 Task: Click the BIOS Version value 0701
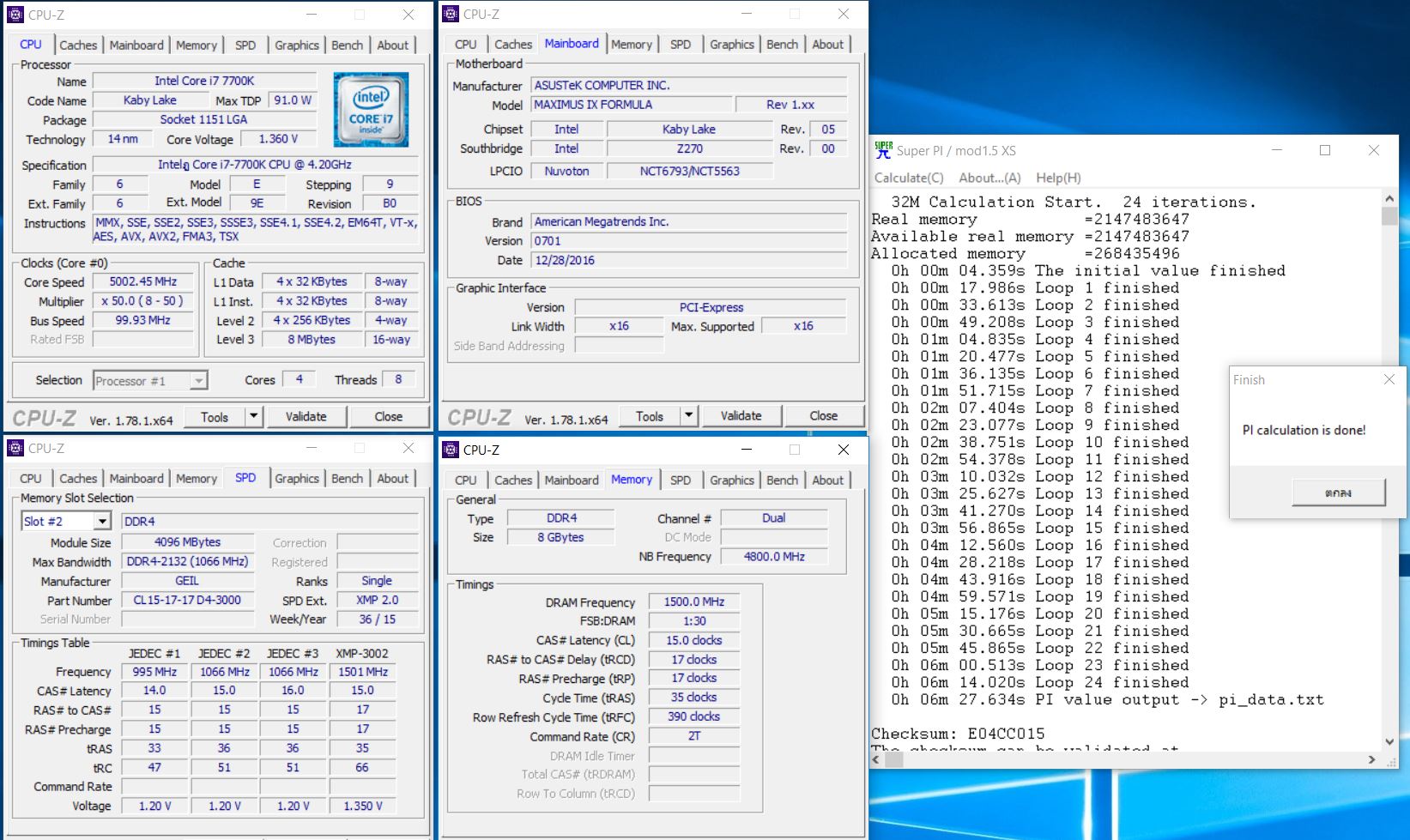pos(689,241)
